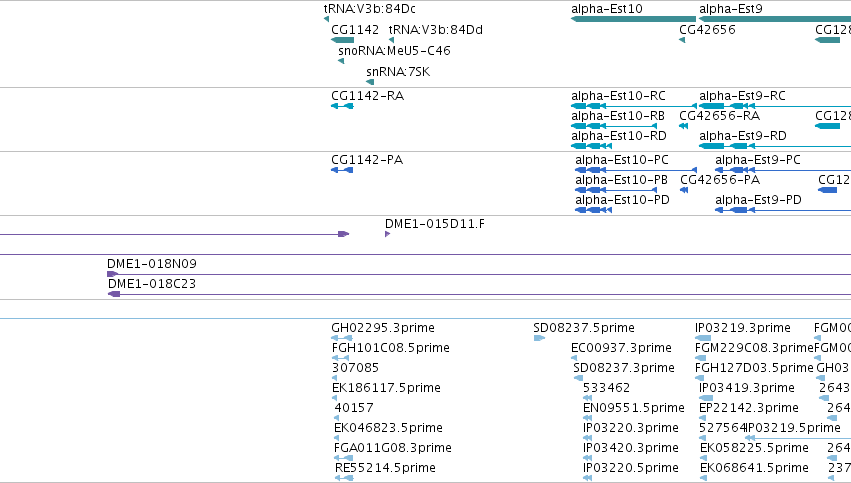Select the DME1-018C23 clone start glyph
Image resolution: width=851 pixels, height=483 pixels.
[x=114, y=294]
